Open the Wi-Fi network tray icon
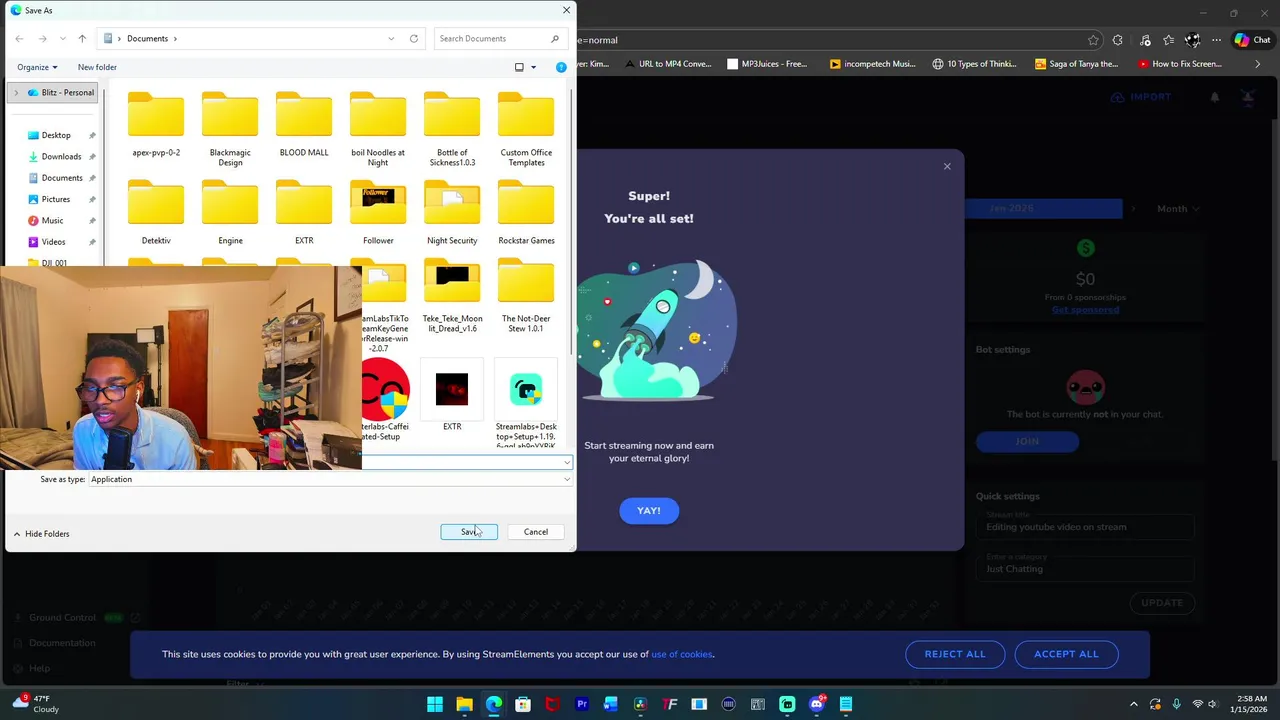 [1198, 704]
